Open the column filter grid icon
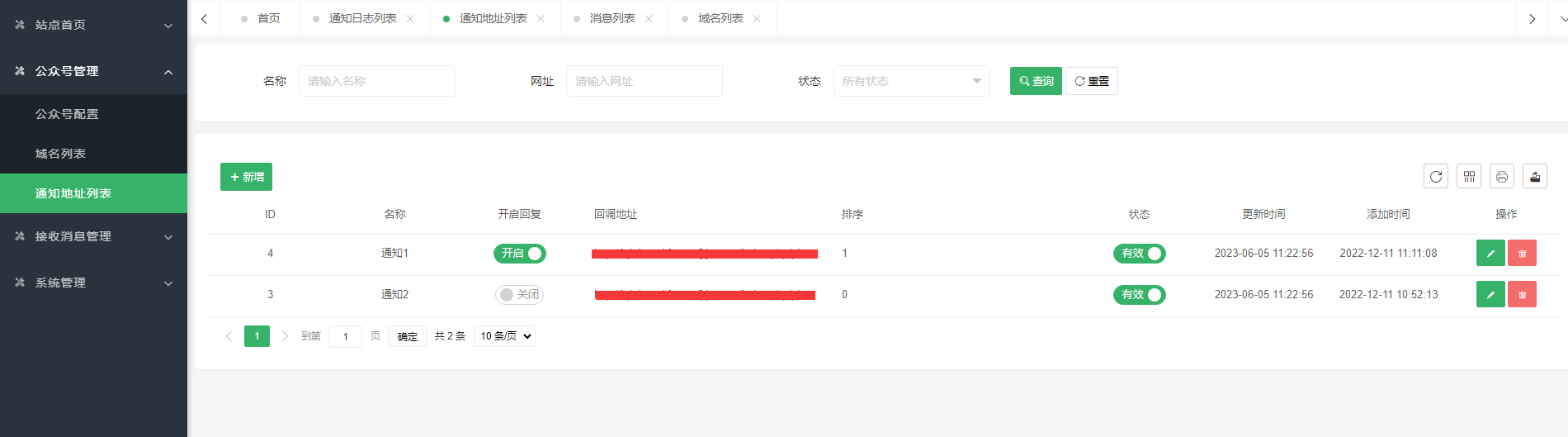 point(1469,176)
